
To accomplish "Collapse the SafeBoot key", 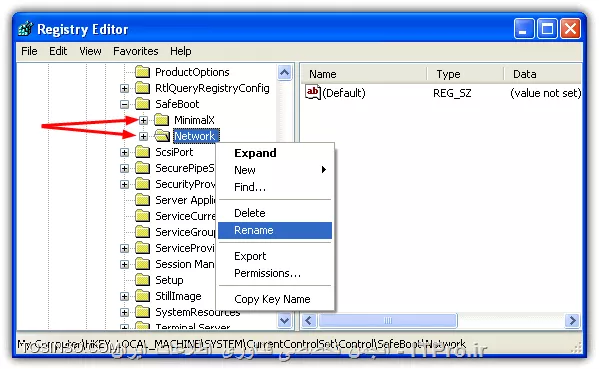I will click(x=124, y=104).
